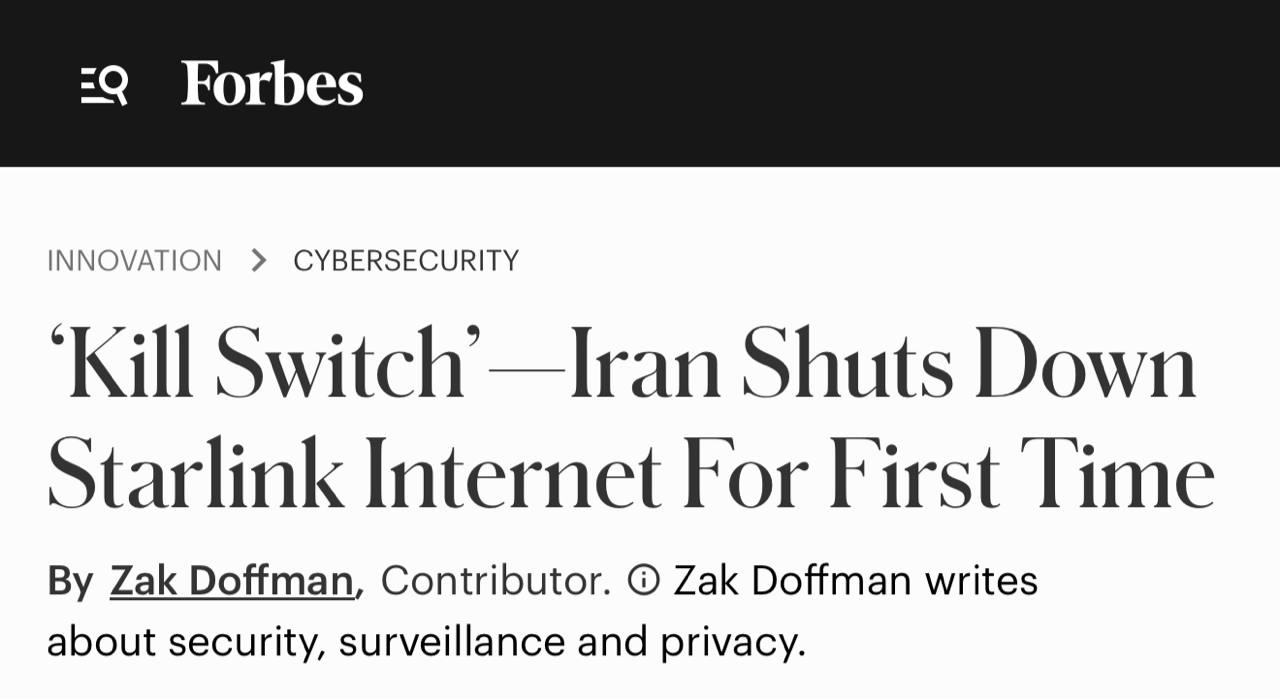This screenshot has height=699, width=1280.
Task: Click the 'Kill Switch' phrase in headline
Action: [x=258, y=366]
